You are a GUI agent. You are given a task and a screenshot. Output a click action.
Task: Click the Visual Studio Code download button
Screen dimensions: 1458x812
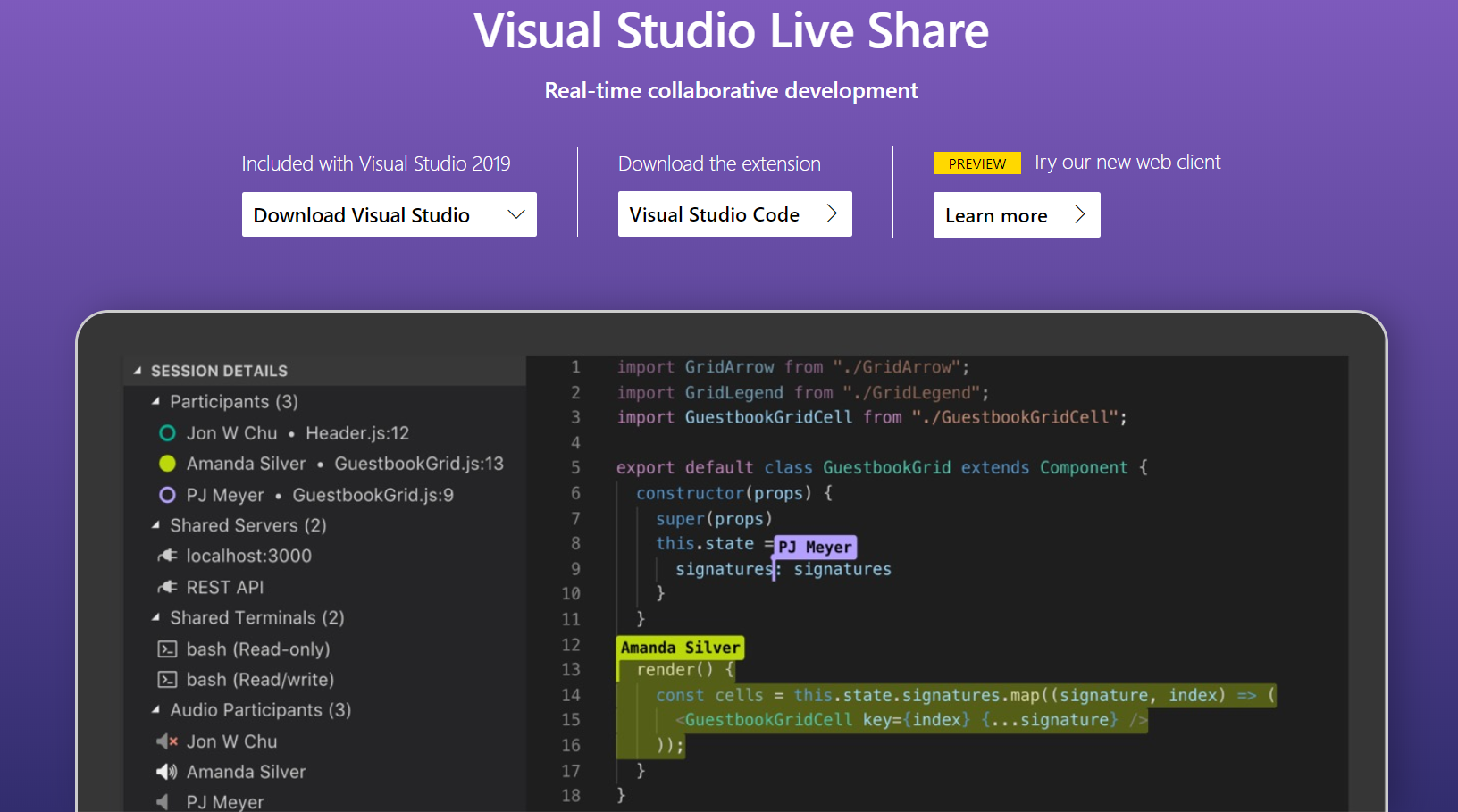coord(734,214)
